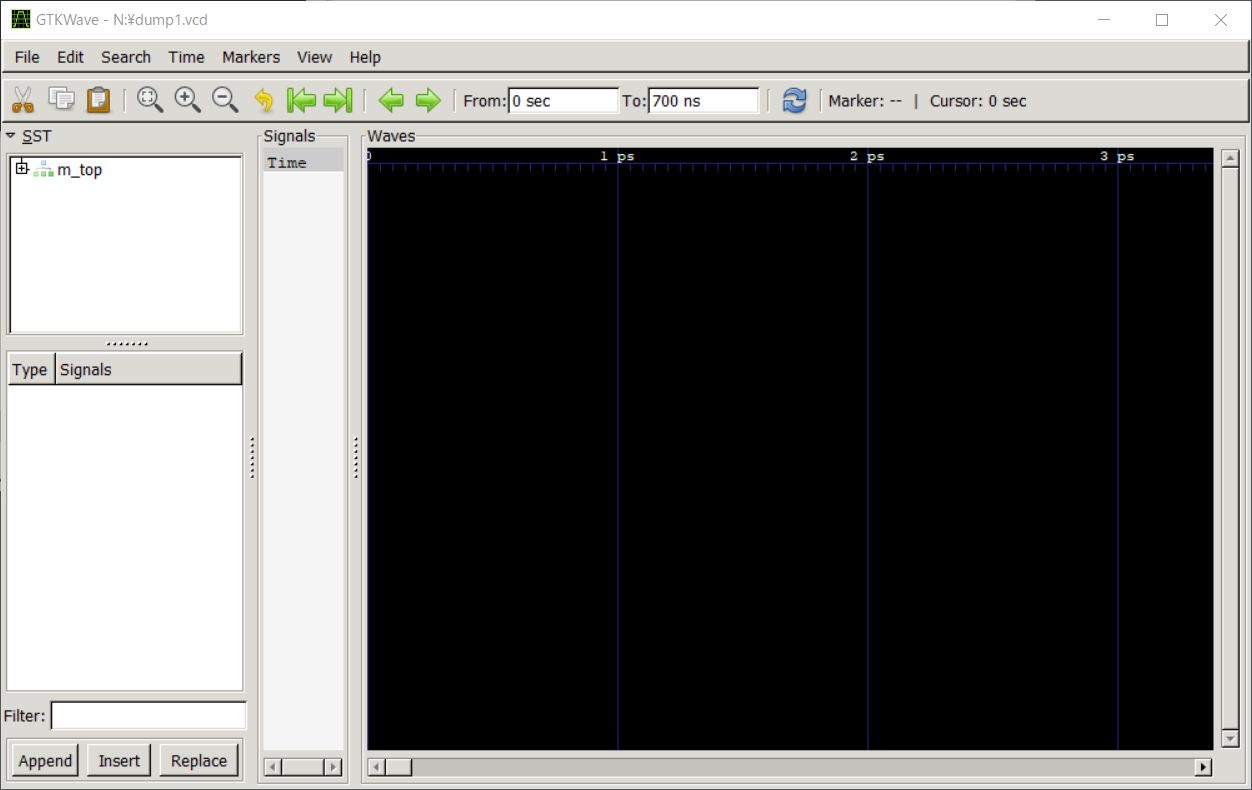Click the Zoom Fit icon
Image resolution: width=1252 pixels, height=790 pixels.
click(150, 99)
